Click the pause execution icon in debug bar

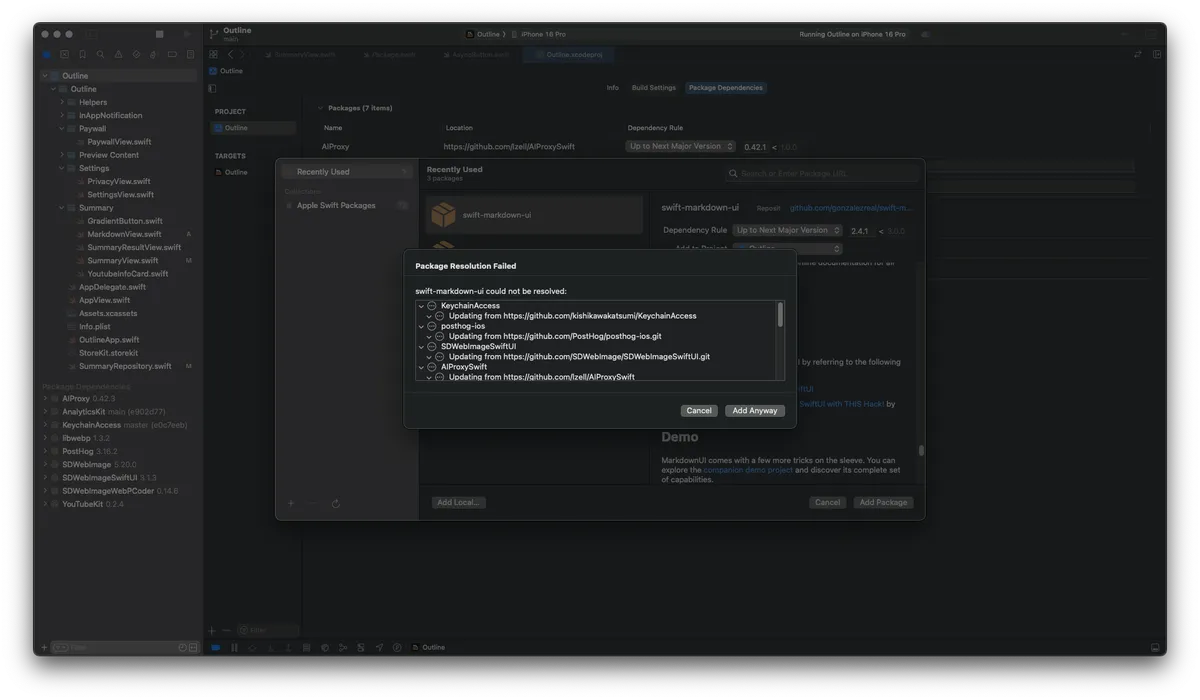point(234,648)
